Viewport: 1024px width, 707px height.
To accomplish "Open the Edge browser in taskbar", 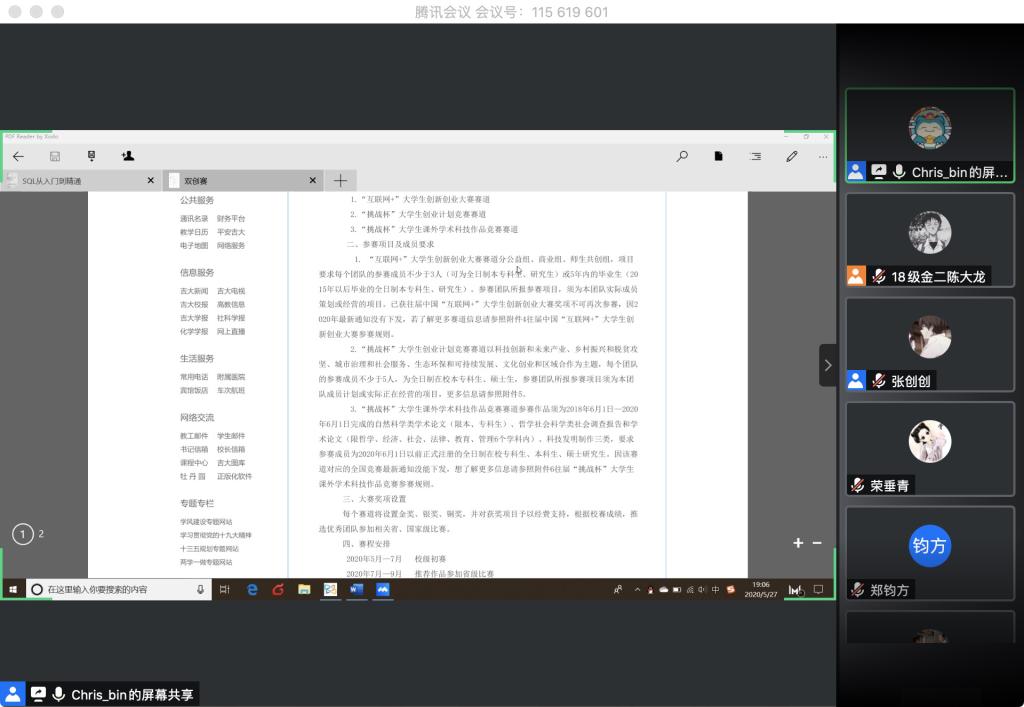I will [x=252, y=590].
